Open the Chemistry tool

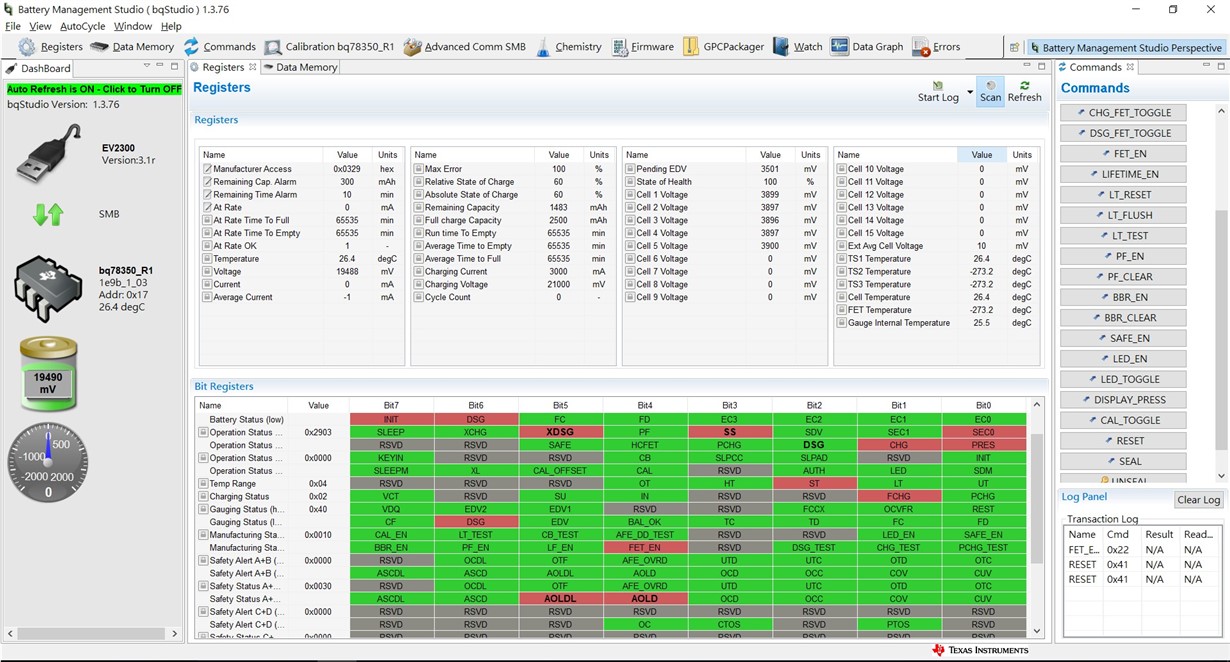coord(568,47)
